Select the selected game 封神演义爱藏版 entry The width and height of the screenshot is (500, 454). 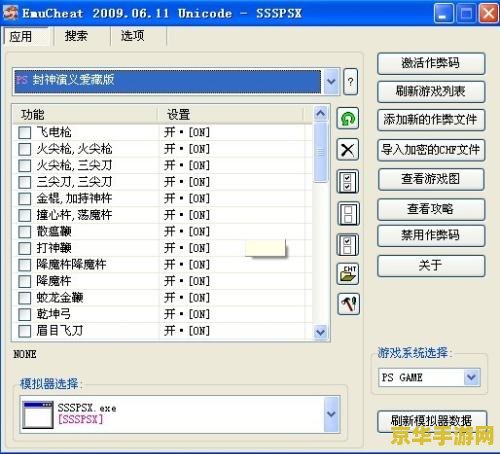(x=168, y=82)
